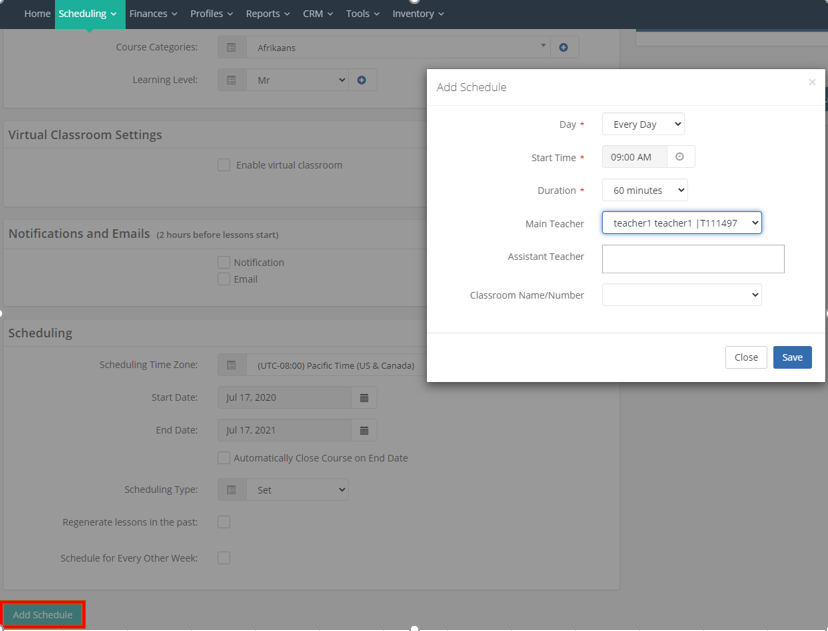
Task: Open the Start Date calendar icon
Action: [364, 398]
